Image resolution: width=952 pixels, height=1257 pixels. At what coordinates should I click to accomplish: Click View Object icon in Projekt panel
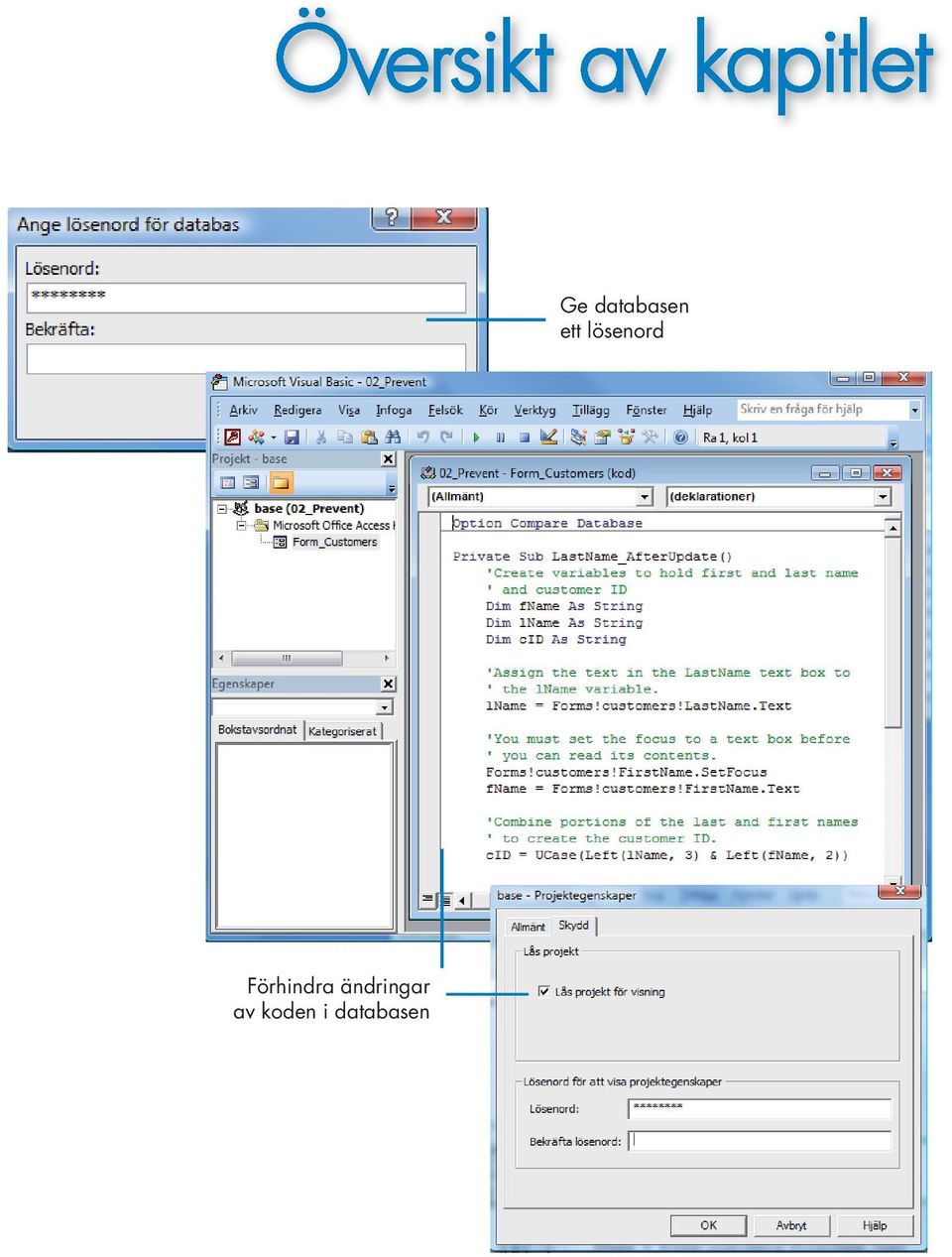click(x=252, y=483)
